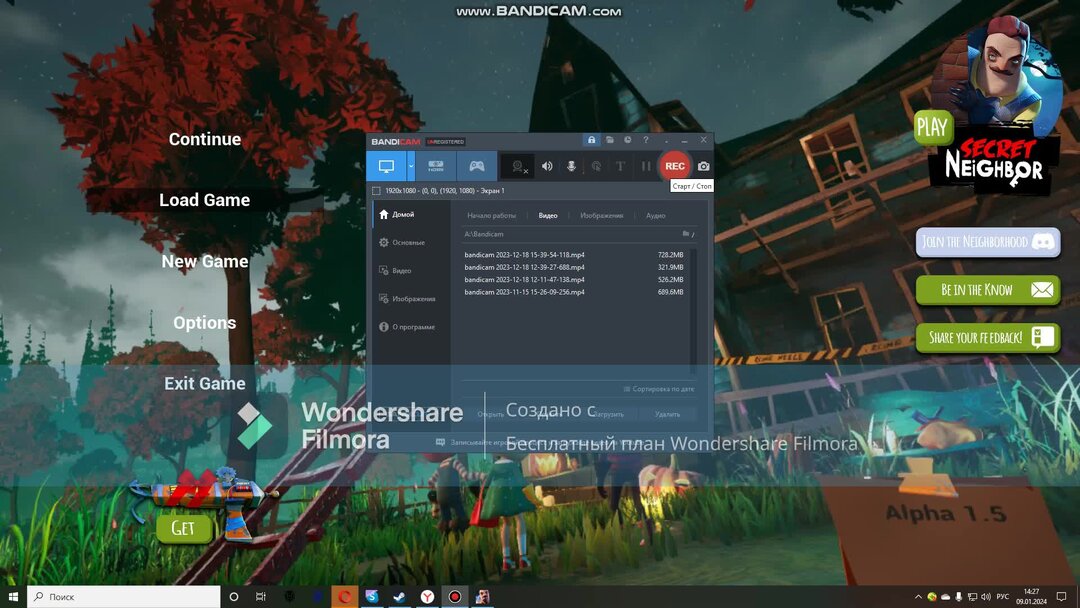Click Join the Neighborhood Discord button
This screenshot has height=608, width=1080.
click(x=988, y=242)
